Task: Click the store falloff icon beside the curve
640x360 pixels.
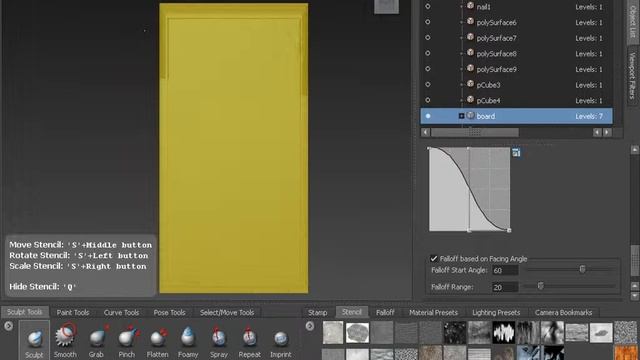Action: click(516, 153)
